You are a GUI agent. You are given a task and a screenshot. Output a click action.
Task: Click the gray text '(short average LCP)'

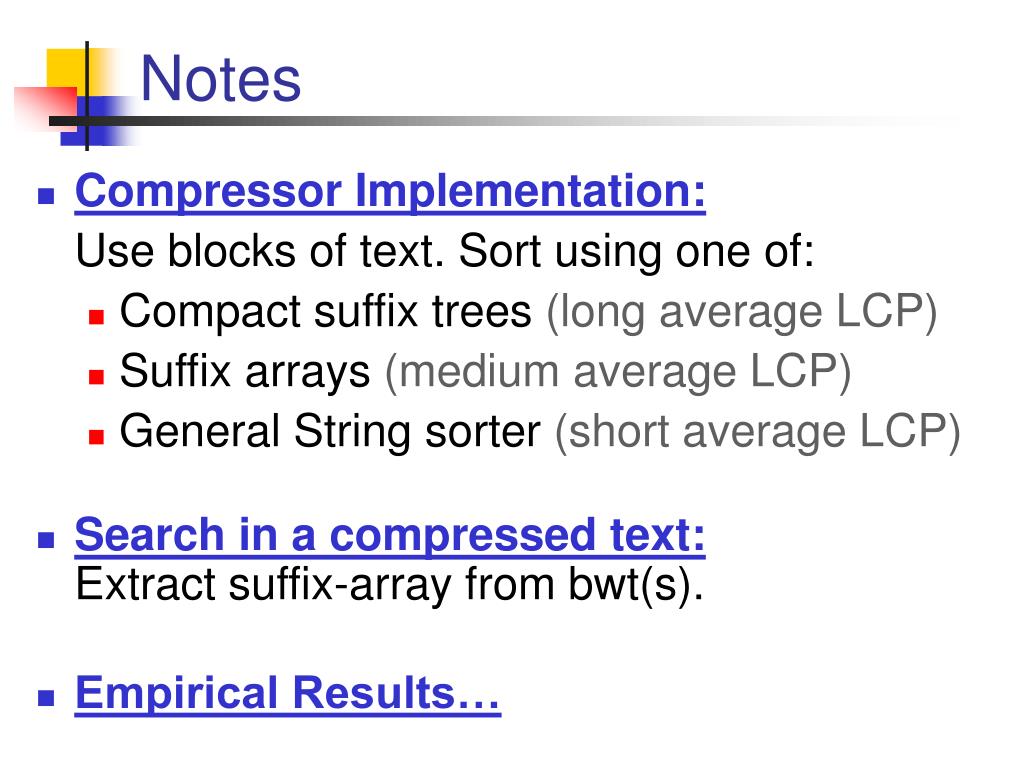758,434
